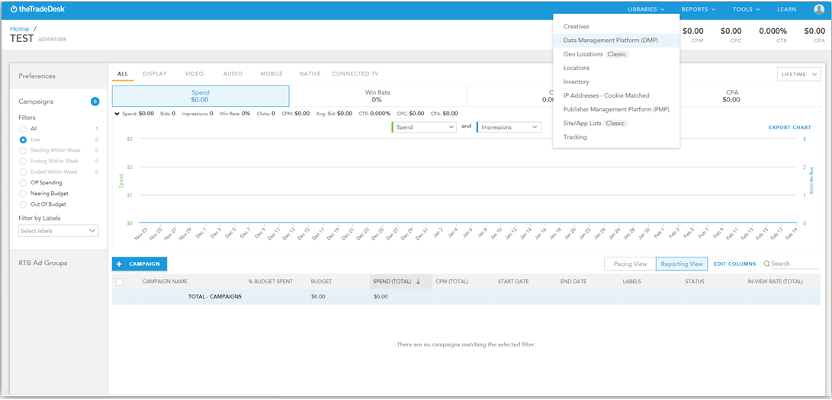Sort by START DATE column header
Image resolution: width=832 pixels, height=400 pixels.
(x=513, y=282)
